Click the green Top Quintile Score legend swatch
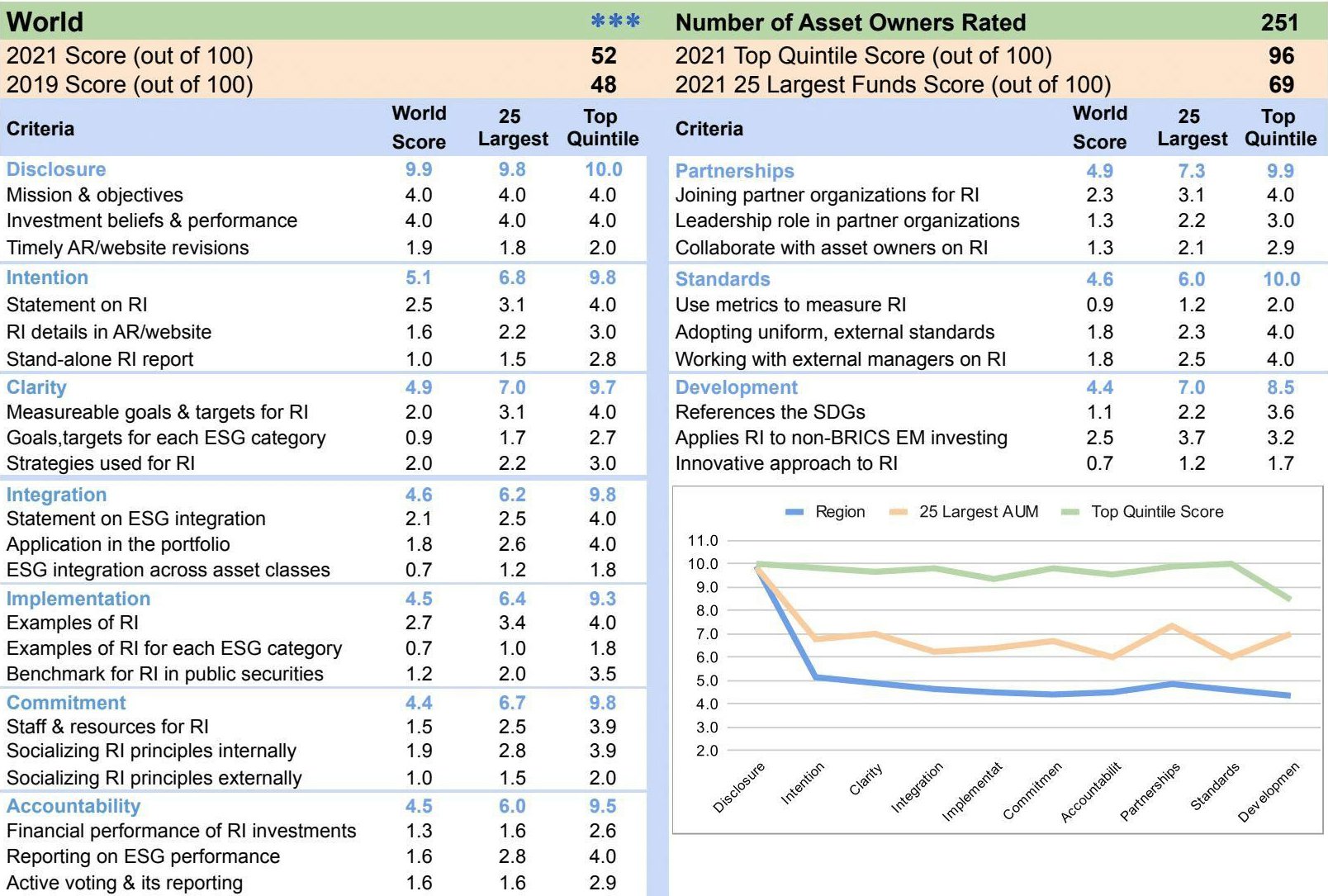The width and height of the screenshot is (1328, 896). [x=1070, y=512]
